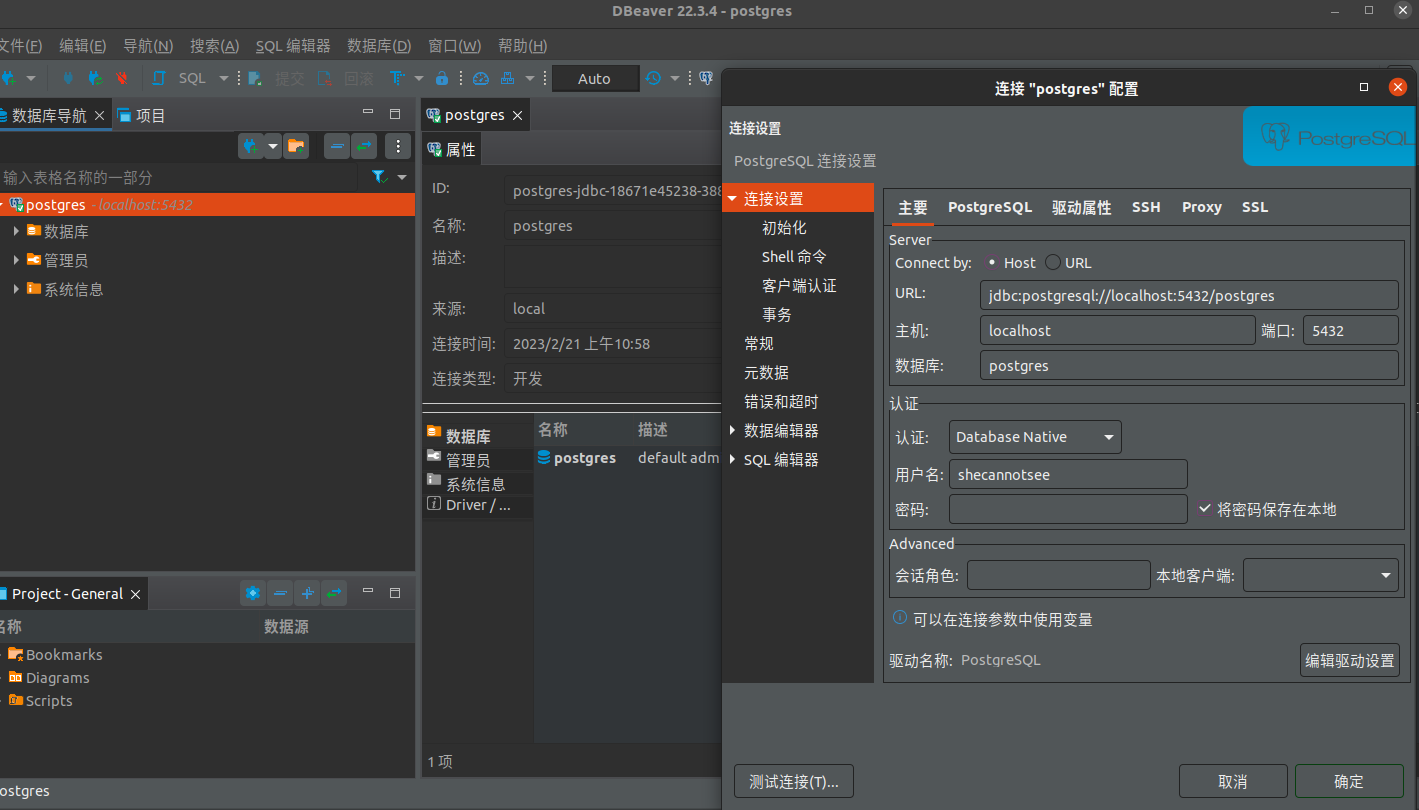1419x810 pixels.
Task: Maximize the Project panel view
Action: click(x=395, y=592)
